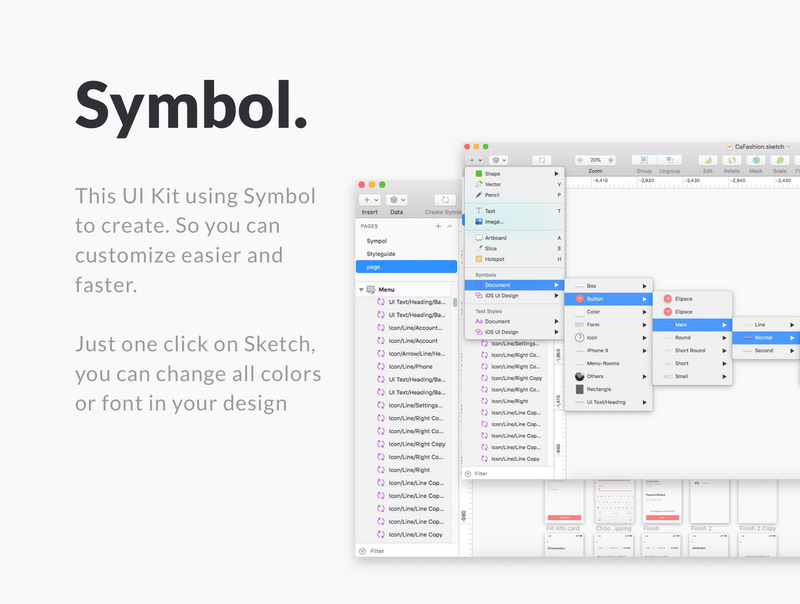Click the purple symbol icon in CaFashion toolbar

[x=541, y=160]
